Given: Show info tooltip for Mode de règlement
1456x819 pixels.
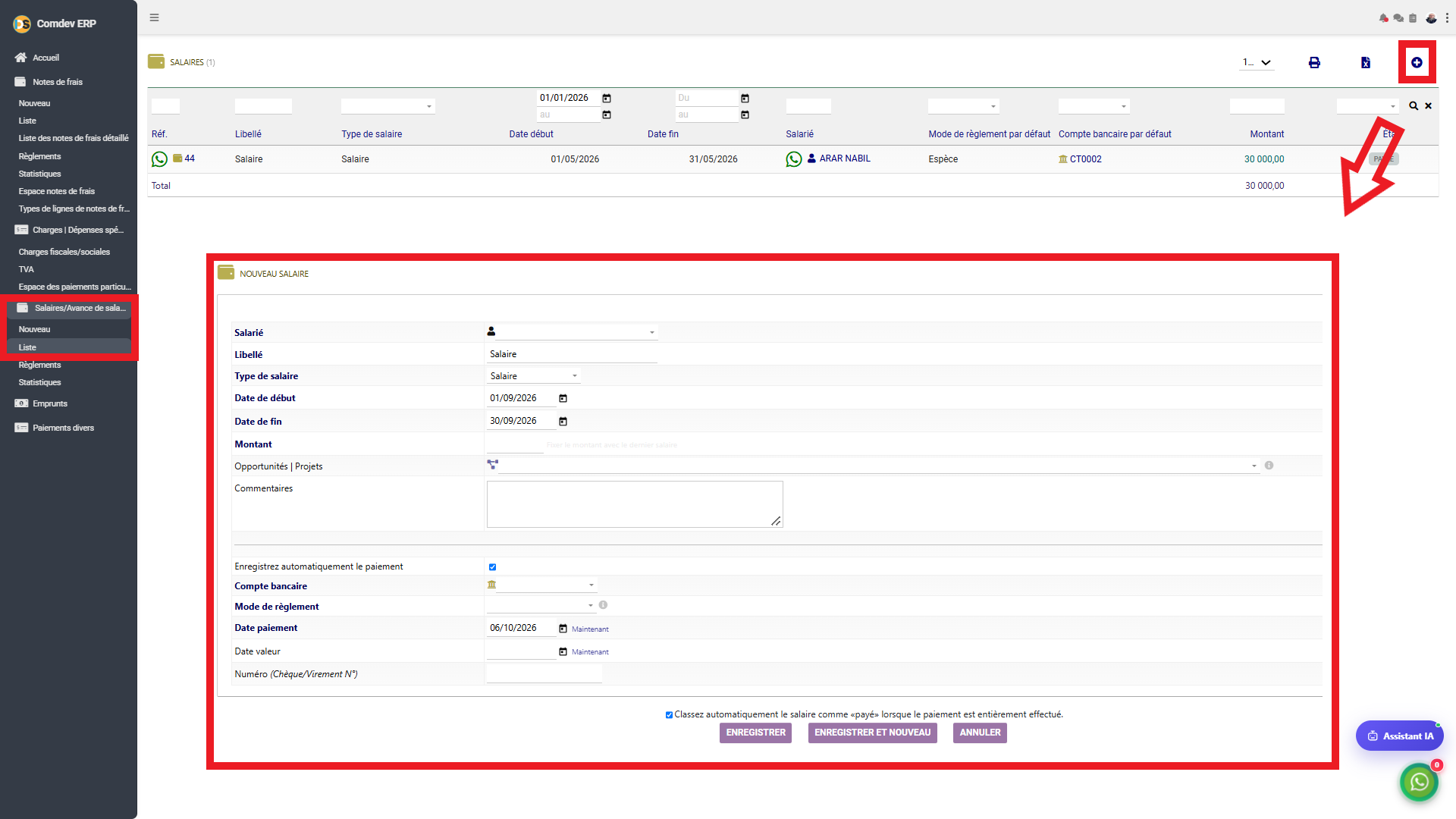Looking at the screenshot, I should click(603, 605).
